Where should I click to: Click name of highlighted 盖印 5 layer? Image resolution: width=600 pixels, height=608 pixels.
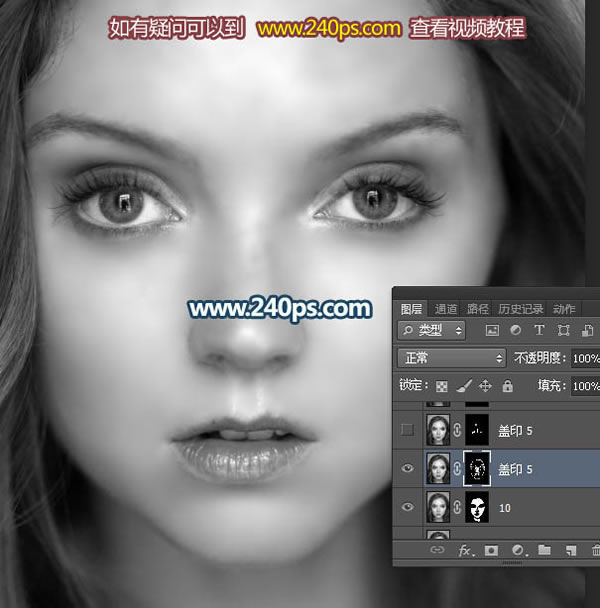pyautogui.click(x=515, y=469)
